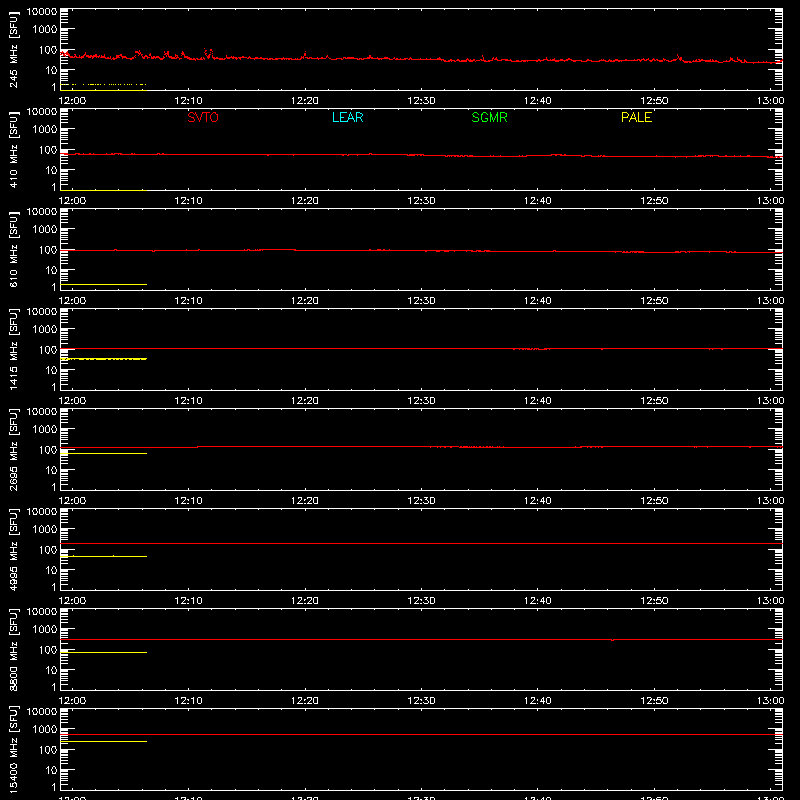
Task: Click the 10 tick label on 2695 MHz axis
Action: (x=51, y=470)
